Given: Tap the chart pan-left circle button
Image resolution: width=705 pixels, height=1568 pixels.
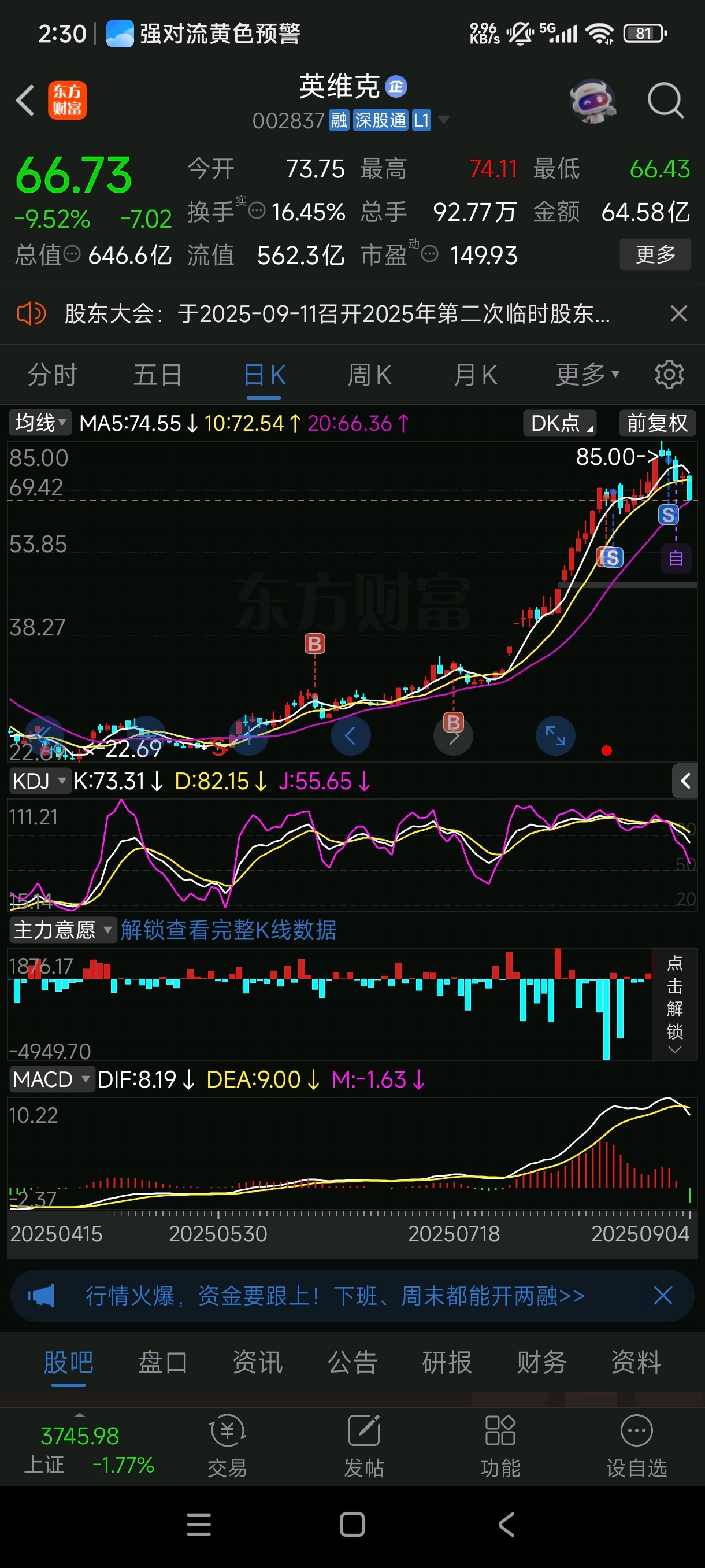Looking at the screenshot, I should [x=350, y=736].
